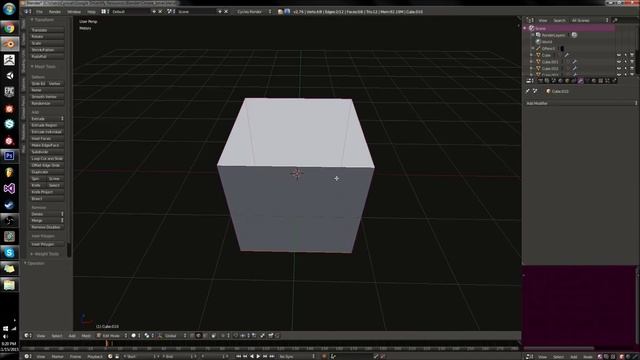Toggle visibility eye for Cube.001 in outliner
Screen dimensions: 640x360
619,62
